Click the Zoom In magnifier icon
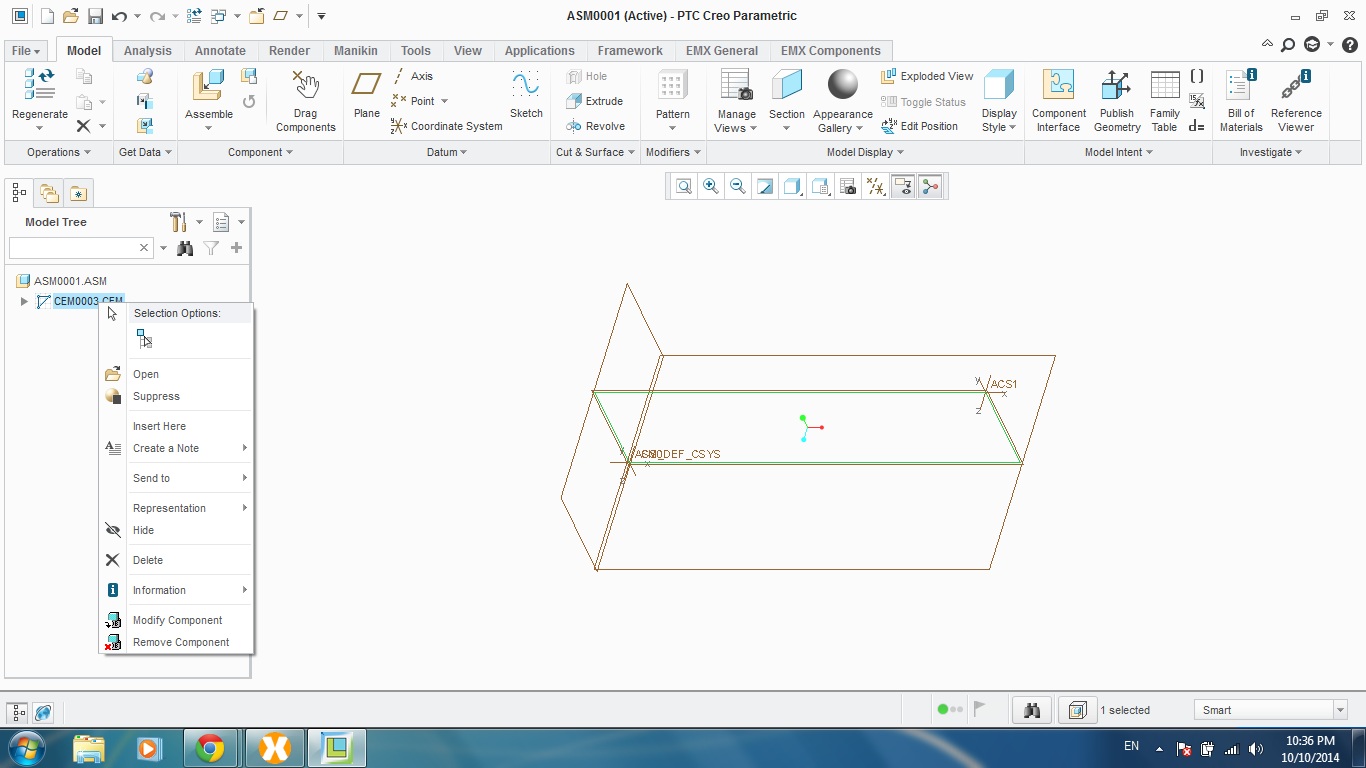 click(711, 186)
